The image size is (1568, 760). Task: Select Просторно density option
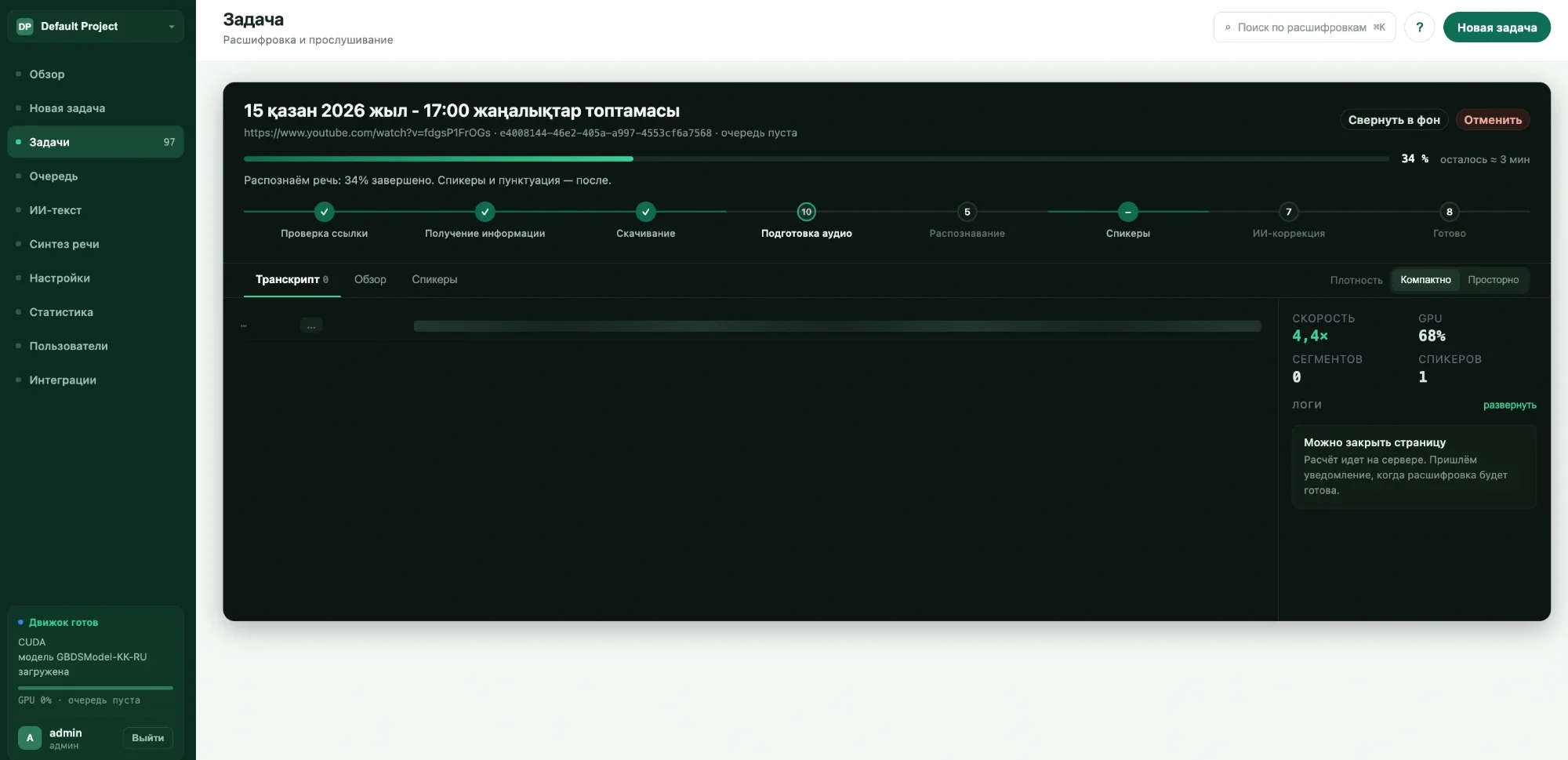point(1493,280)
